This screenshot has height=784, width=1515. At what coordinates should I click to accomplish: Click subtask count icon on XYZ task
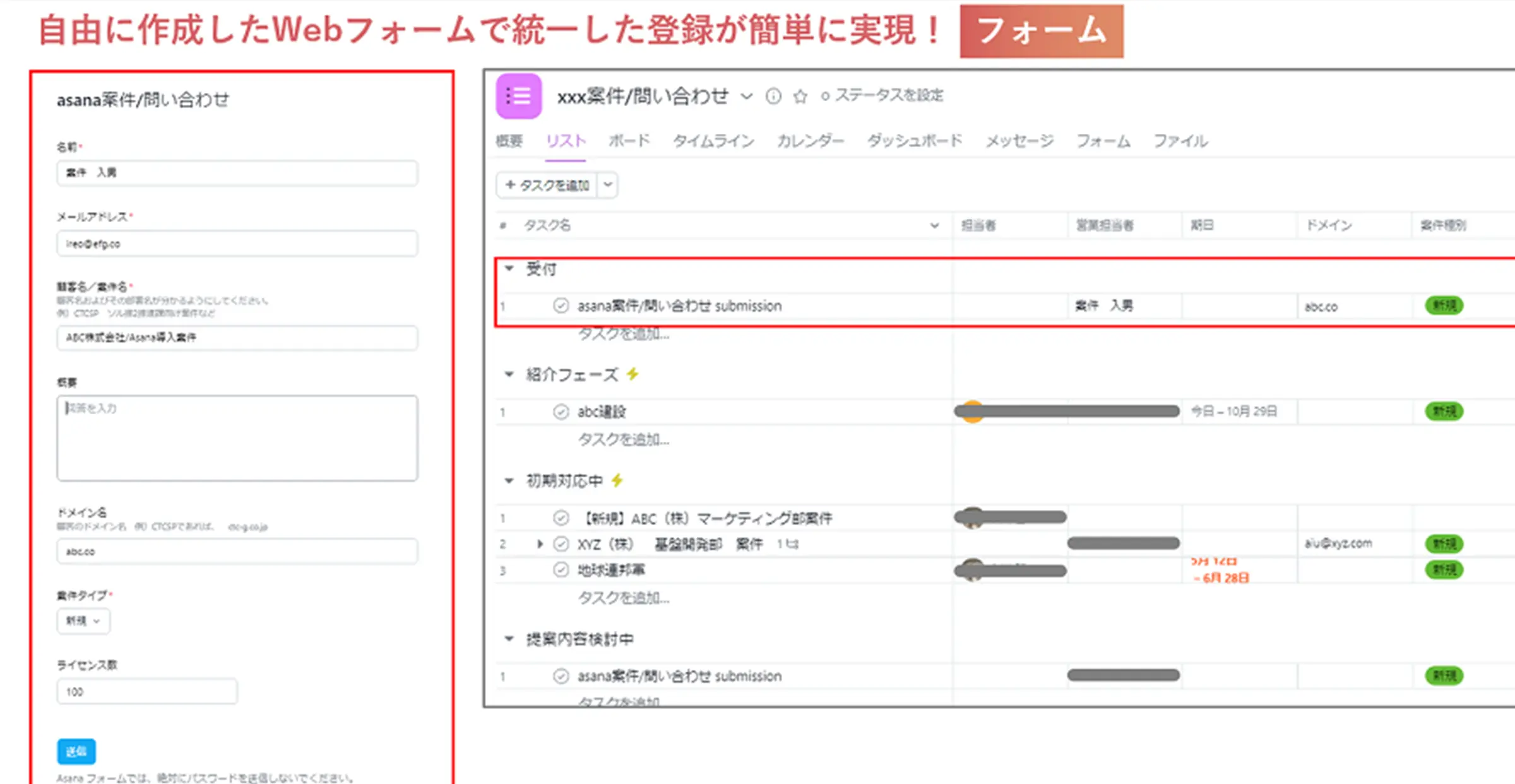(x=787, y=544)
